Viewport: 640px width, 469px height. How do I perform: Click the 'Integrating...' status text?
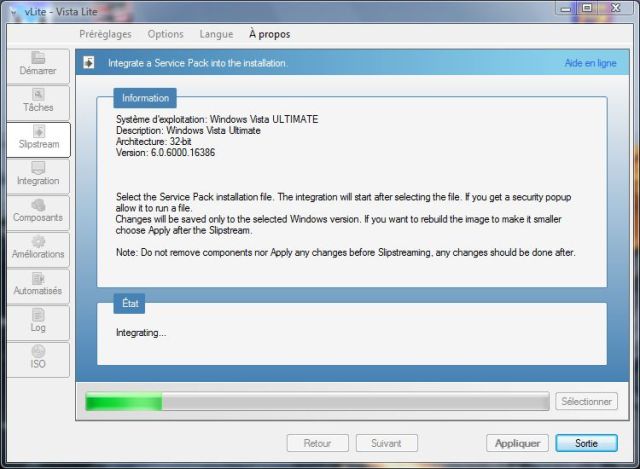pos(141,333)
